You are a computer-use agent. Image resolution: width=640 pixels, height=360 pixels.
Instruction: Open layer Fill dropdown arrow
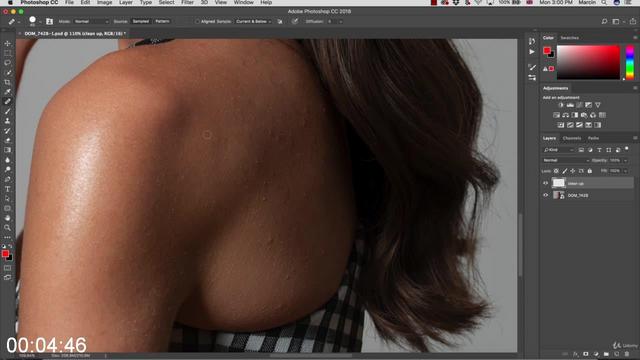[625, 171]
